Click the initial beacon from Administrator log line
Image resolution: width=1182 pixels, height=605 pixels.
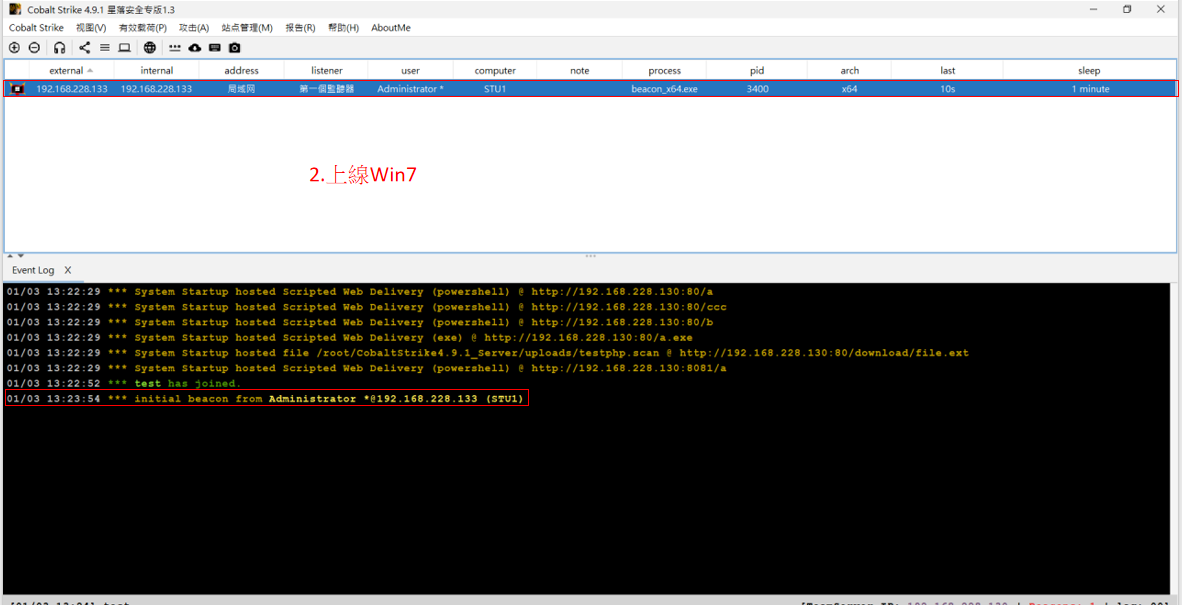click(265, 398)
